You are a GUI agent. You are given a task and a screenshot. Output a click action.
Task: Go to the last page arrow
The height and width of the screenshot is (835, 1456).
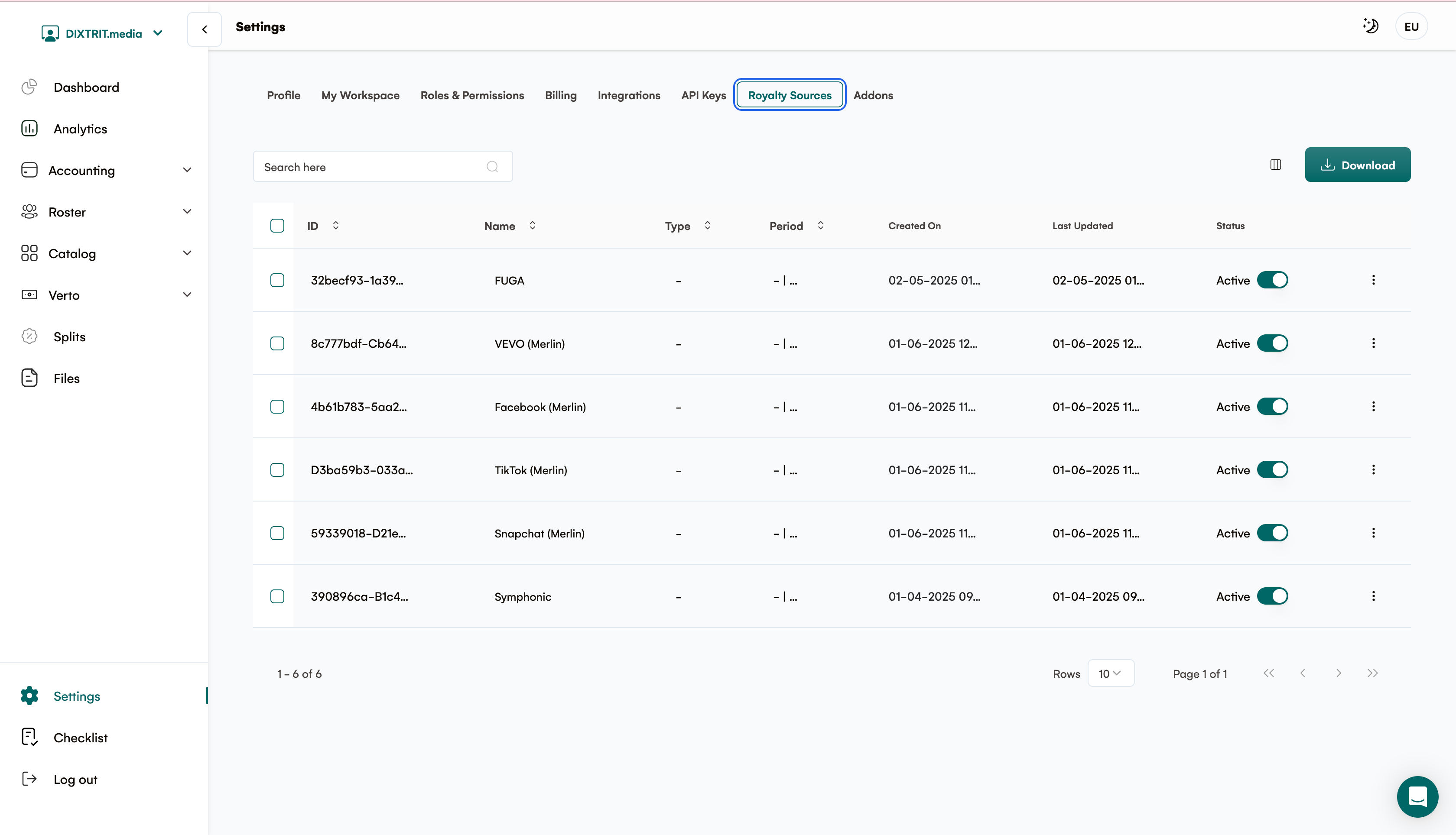tap(1372, 673)
